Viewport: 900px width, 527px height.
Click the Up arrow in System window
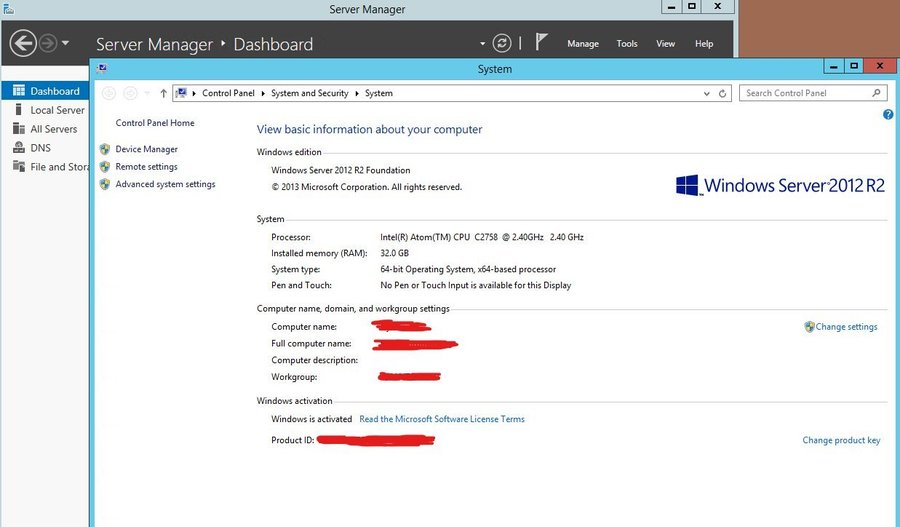pyautogui.click(x=163, y=93)
